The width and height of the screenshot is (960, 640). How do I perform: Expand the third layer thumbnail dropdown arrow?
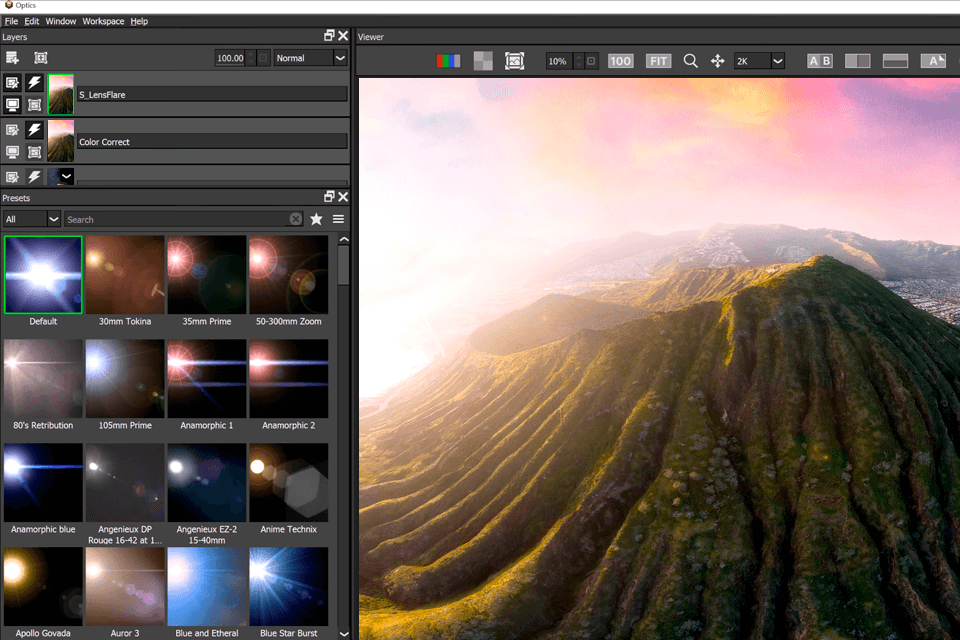tap(66, 176)
